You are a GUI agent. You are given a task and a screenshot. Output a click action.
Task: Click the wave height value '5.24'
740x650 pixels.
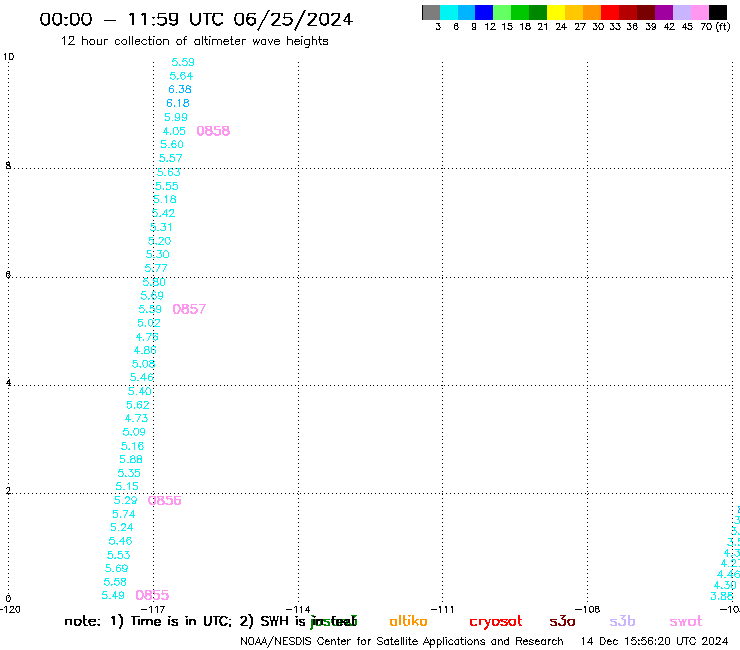[122, 527]
